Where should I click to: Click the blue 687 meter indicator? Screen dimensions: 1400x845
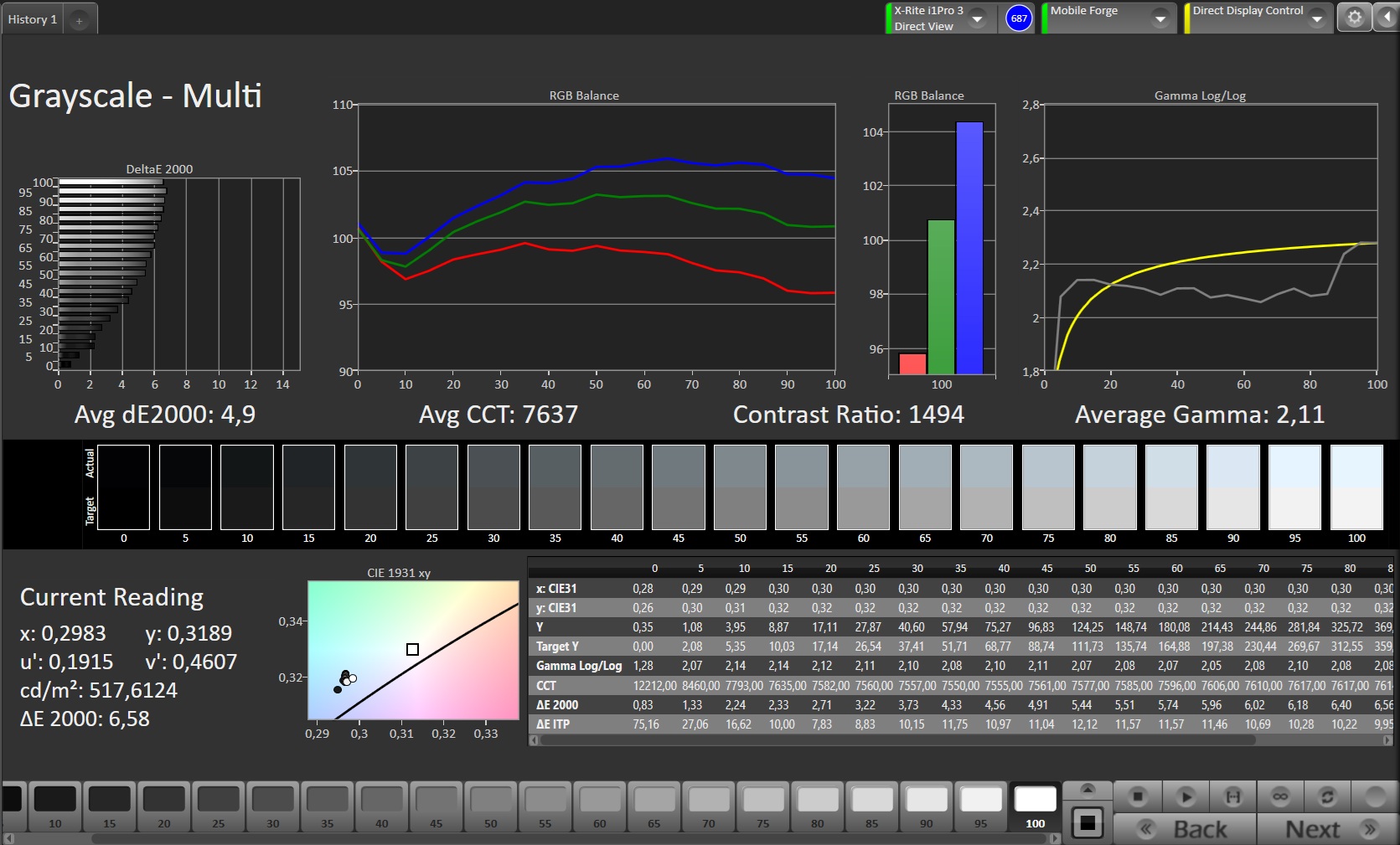tap(1019, 18)
